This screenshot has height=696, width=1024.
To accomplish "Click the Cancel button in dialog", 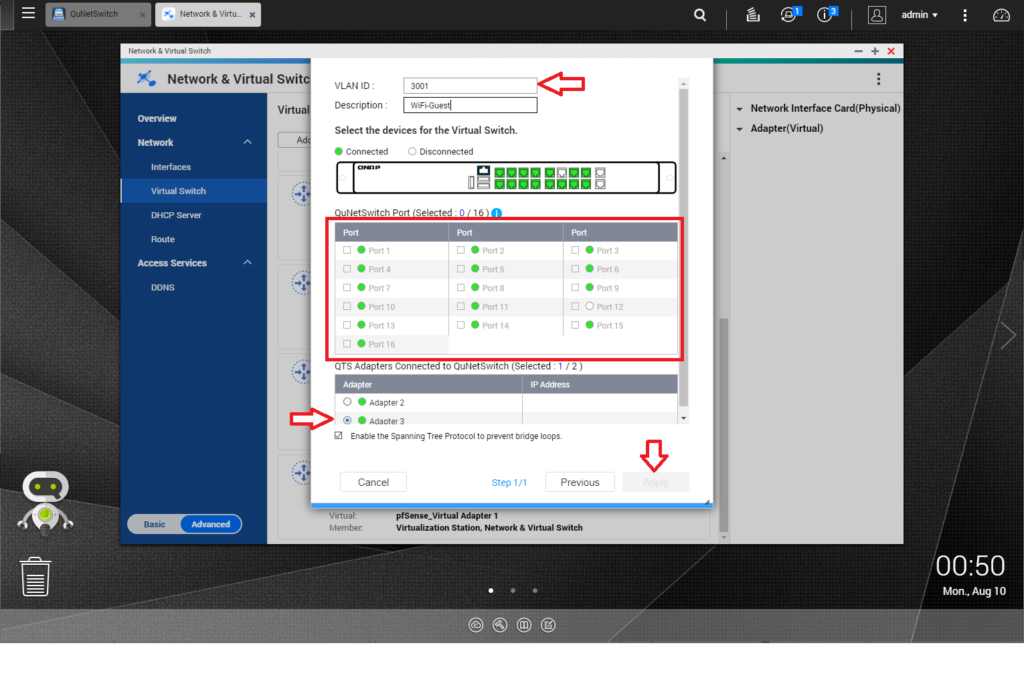I will pyautogui.click(x=373, y=482).
